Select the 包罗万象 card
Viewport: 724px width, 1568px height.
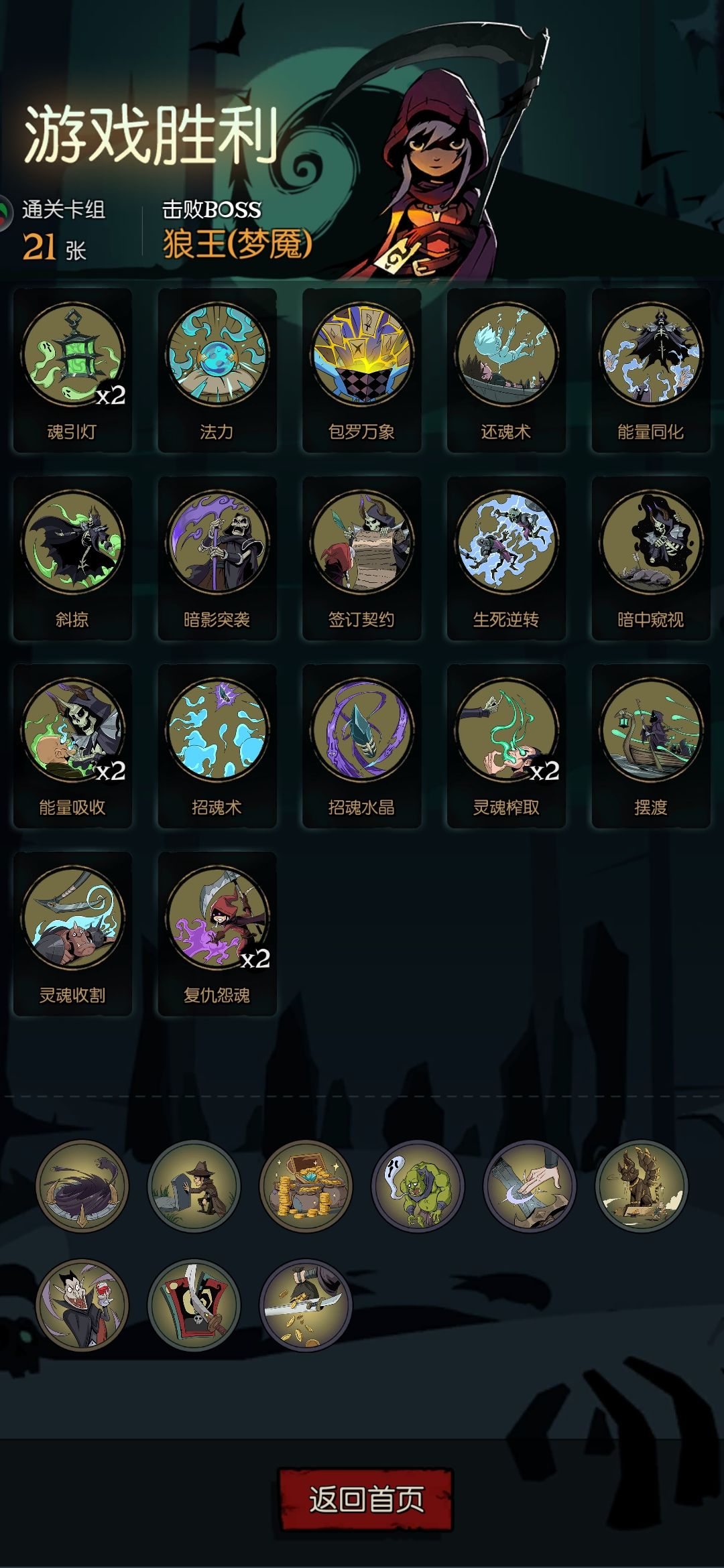(362, 371)
